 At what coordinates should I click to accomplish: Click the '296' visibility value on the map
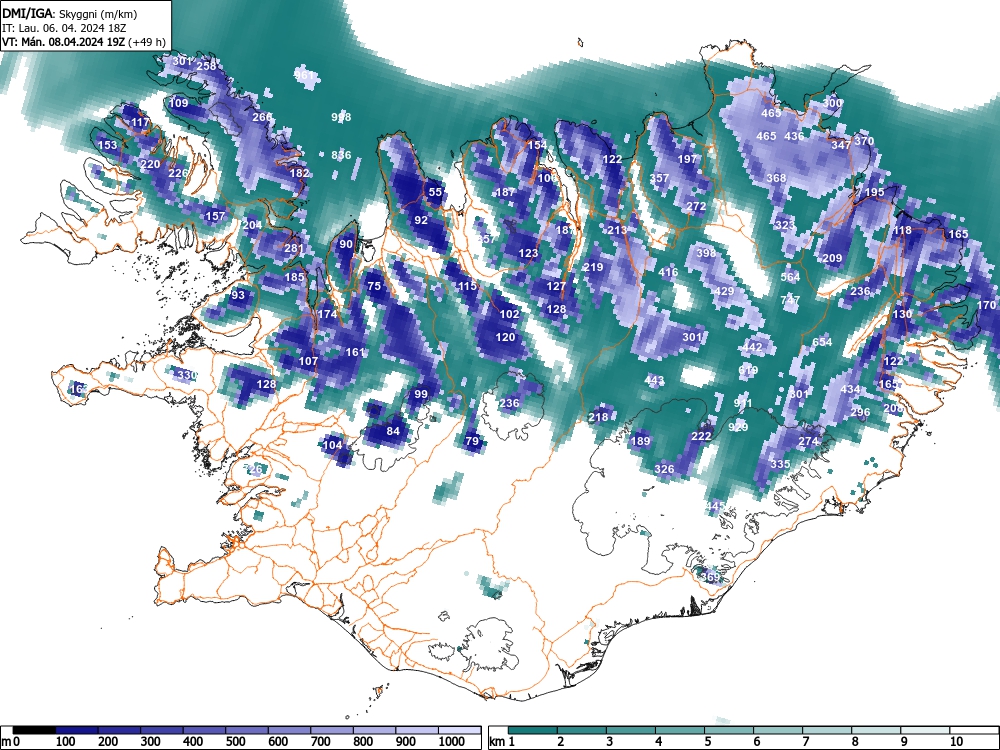point(860,412)
